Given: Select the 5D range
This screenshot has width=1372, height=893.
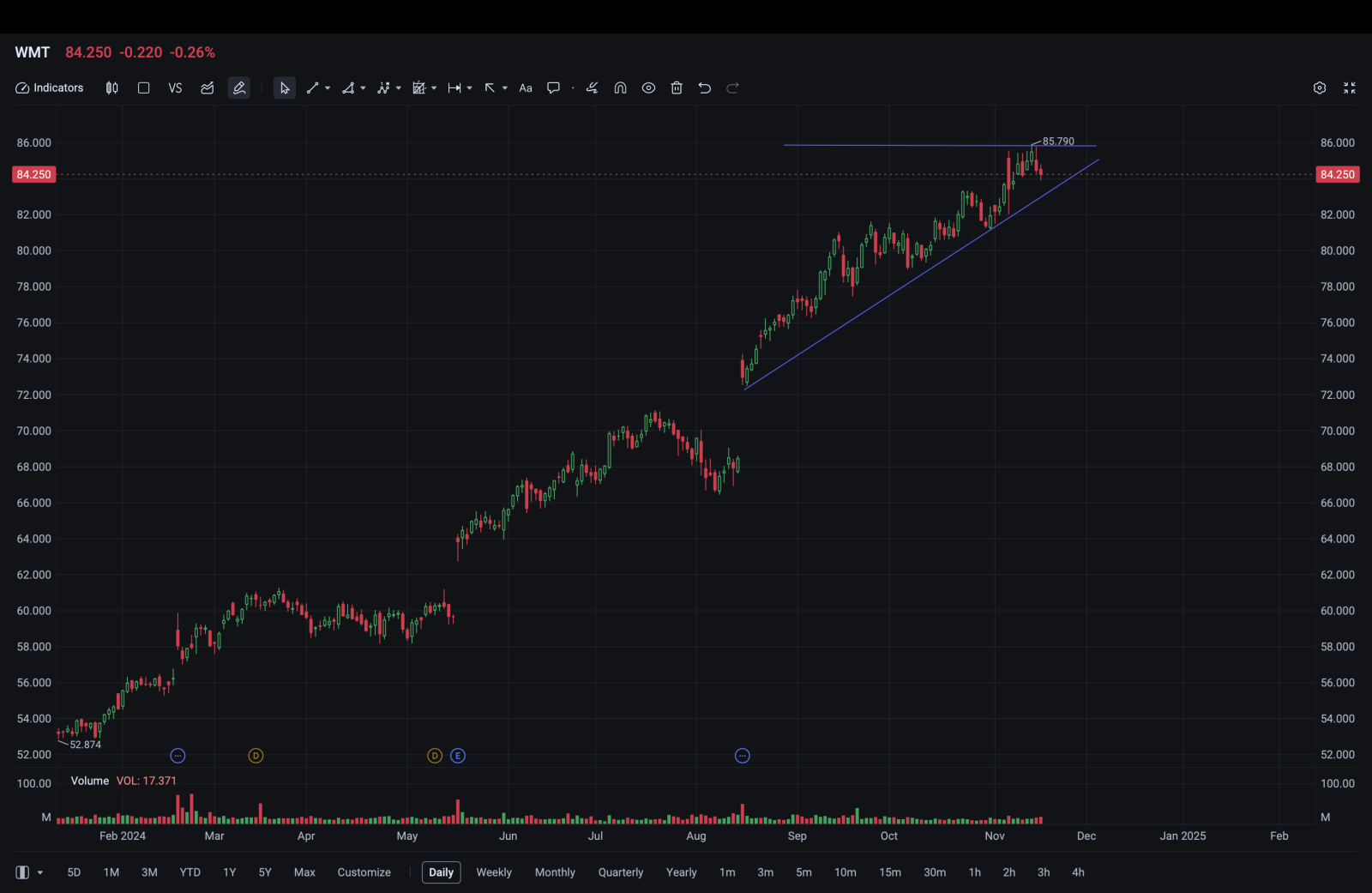Looking at the screenshot, I should 74,872.
